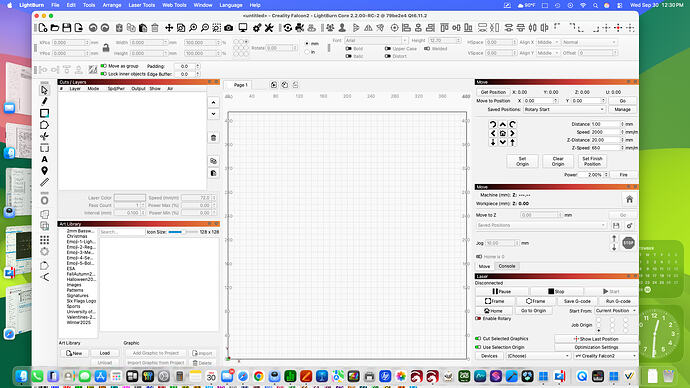Open the Align X Middle dropdown
690x388 pixels.
548,42
